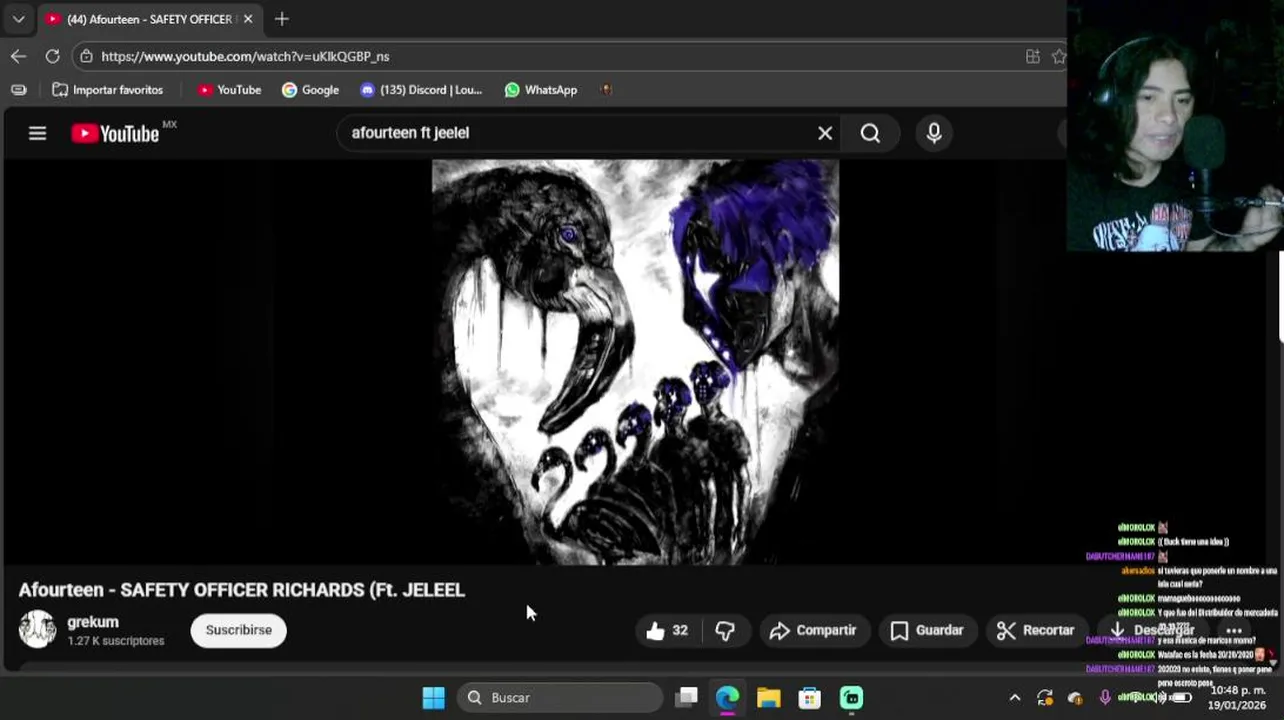Share the video via the Compartir button
Image resolution: width=1284 pixels, height=720 pixels.
[813, 630]
